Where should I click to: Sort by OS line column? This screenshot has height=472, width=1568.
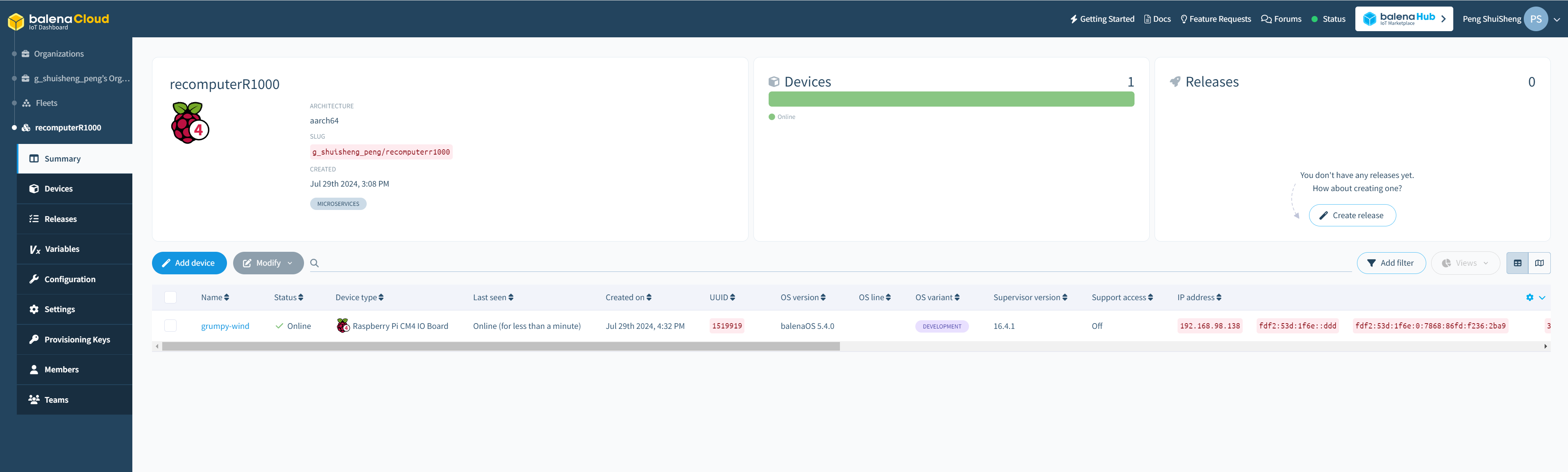[875, 298]
